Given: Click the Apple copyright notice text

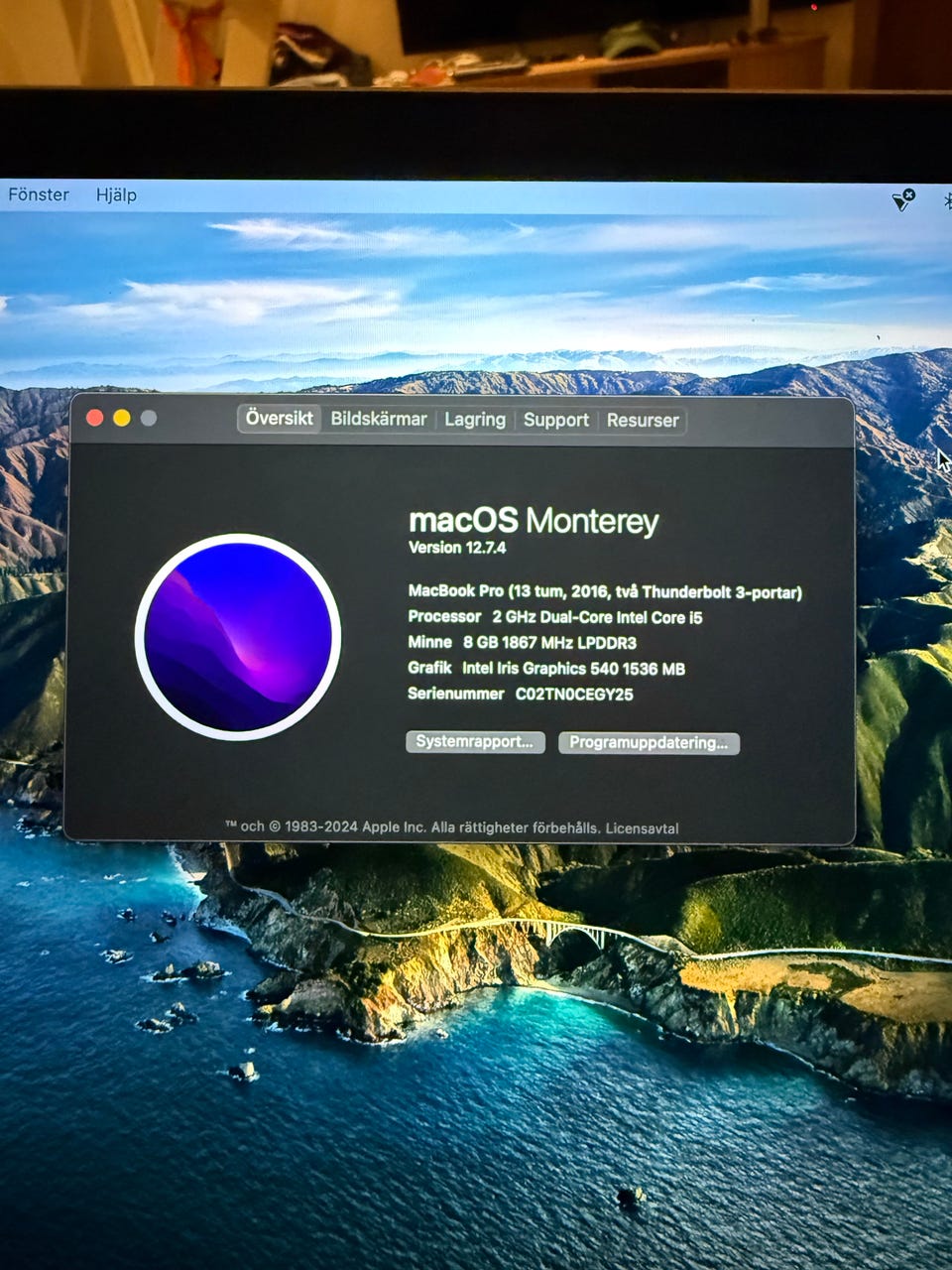Looking at the screenshot, I should (412, 827).
